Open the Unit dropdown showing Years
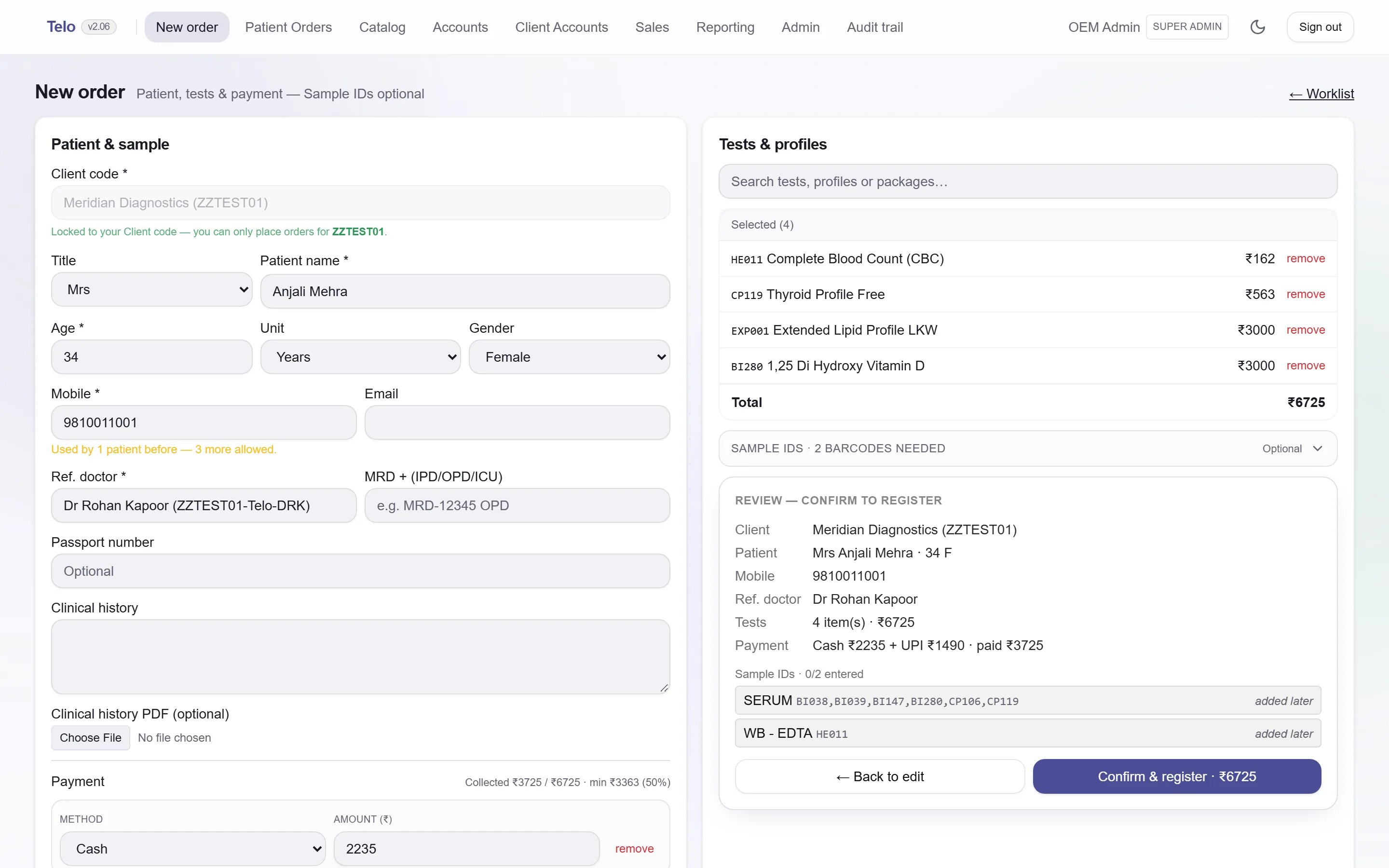 tap(360, 356)
